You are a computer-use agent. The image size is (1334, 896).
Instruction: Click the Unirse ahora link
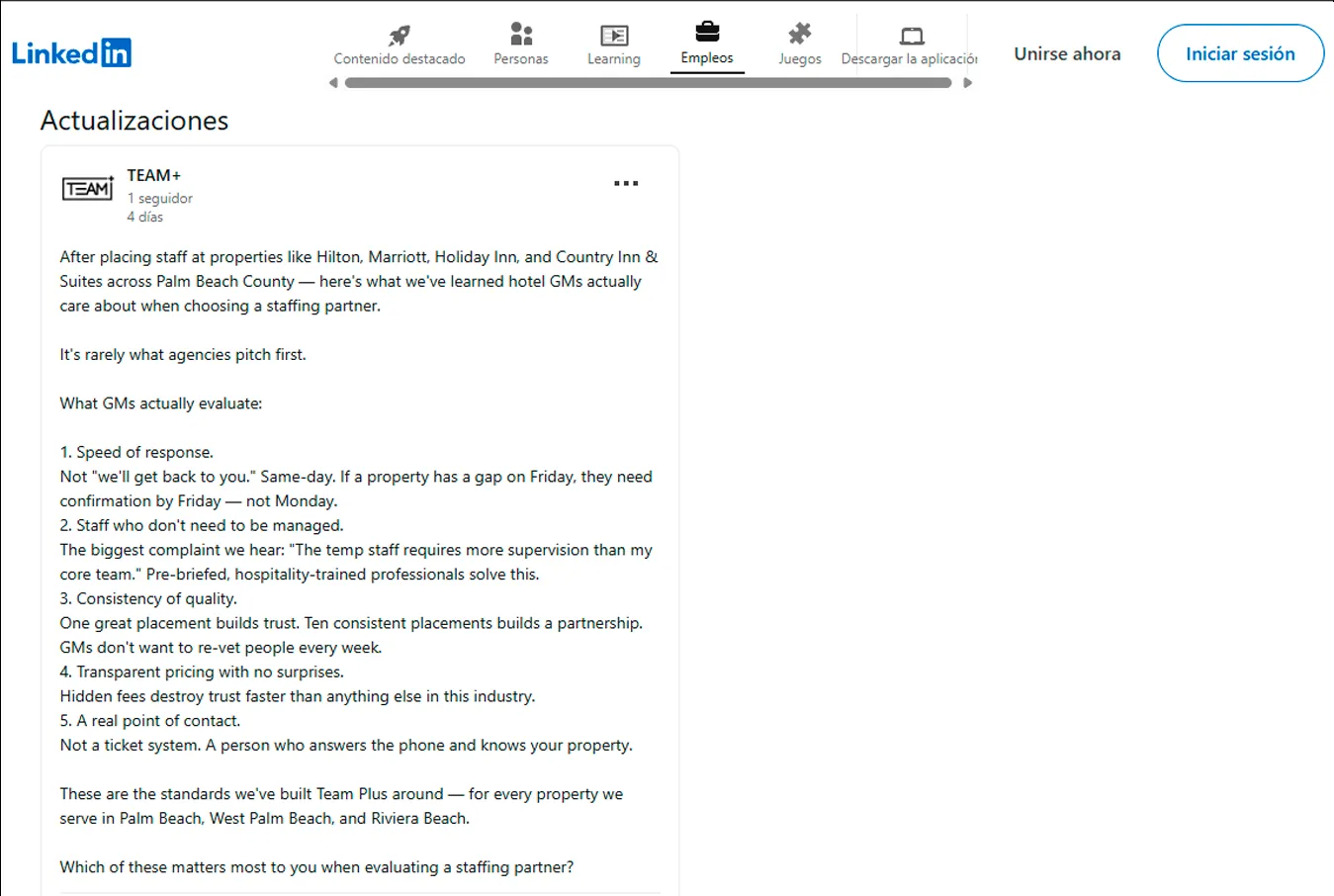coord(1067,54)
